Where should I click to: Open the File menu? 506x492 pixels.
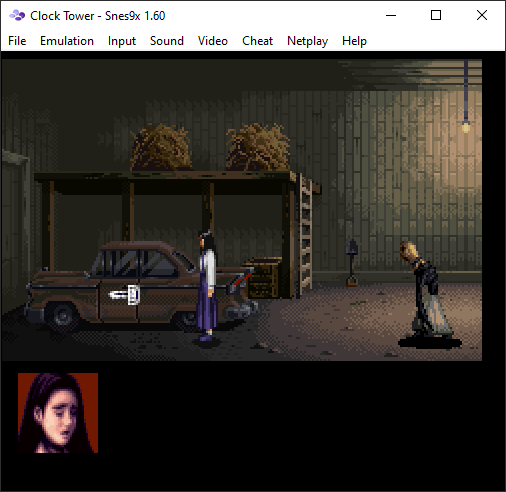tap(17, 41)
